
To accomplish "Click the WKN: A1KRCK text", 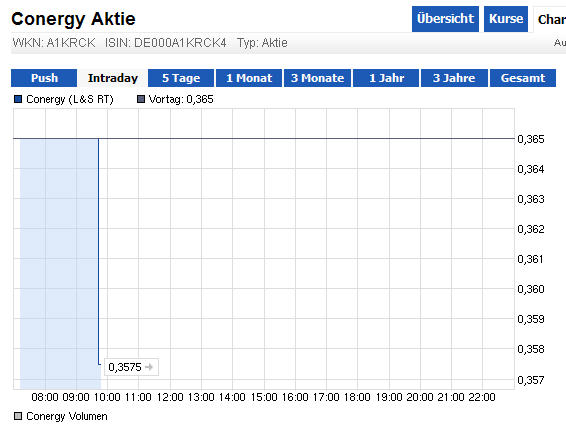I will click(54, 43).
